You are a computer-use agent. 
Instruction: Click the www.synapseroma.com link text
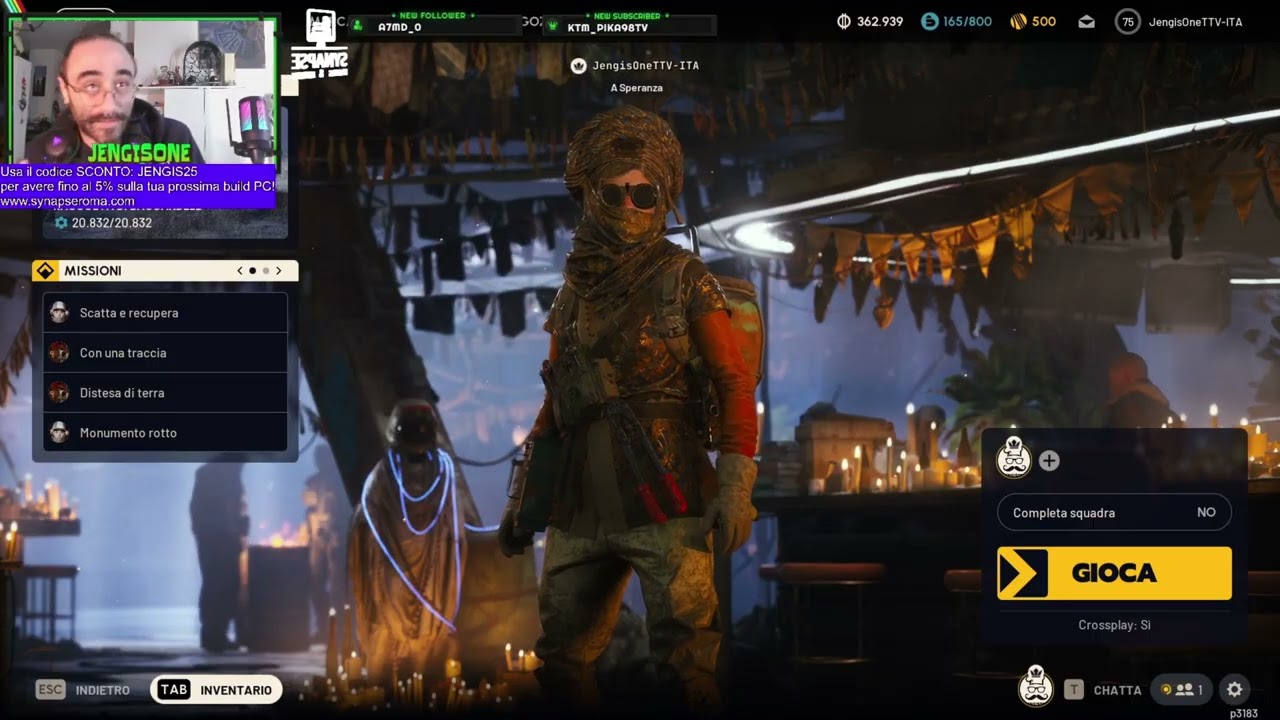pos(68,201)
